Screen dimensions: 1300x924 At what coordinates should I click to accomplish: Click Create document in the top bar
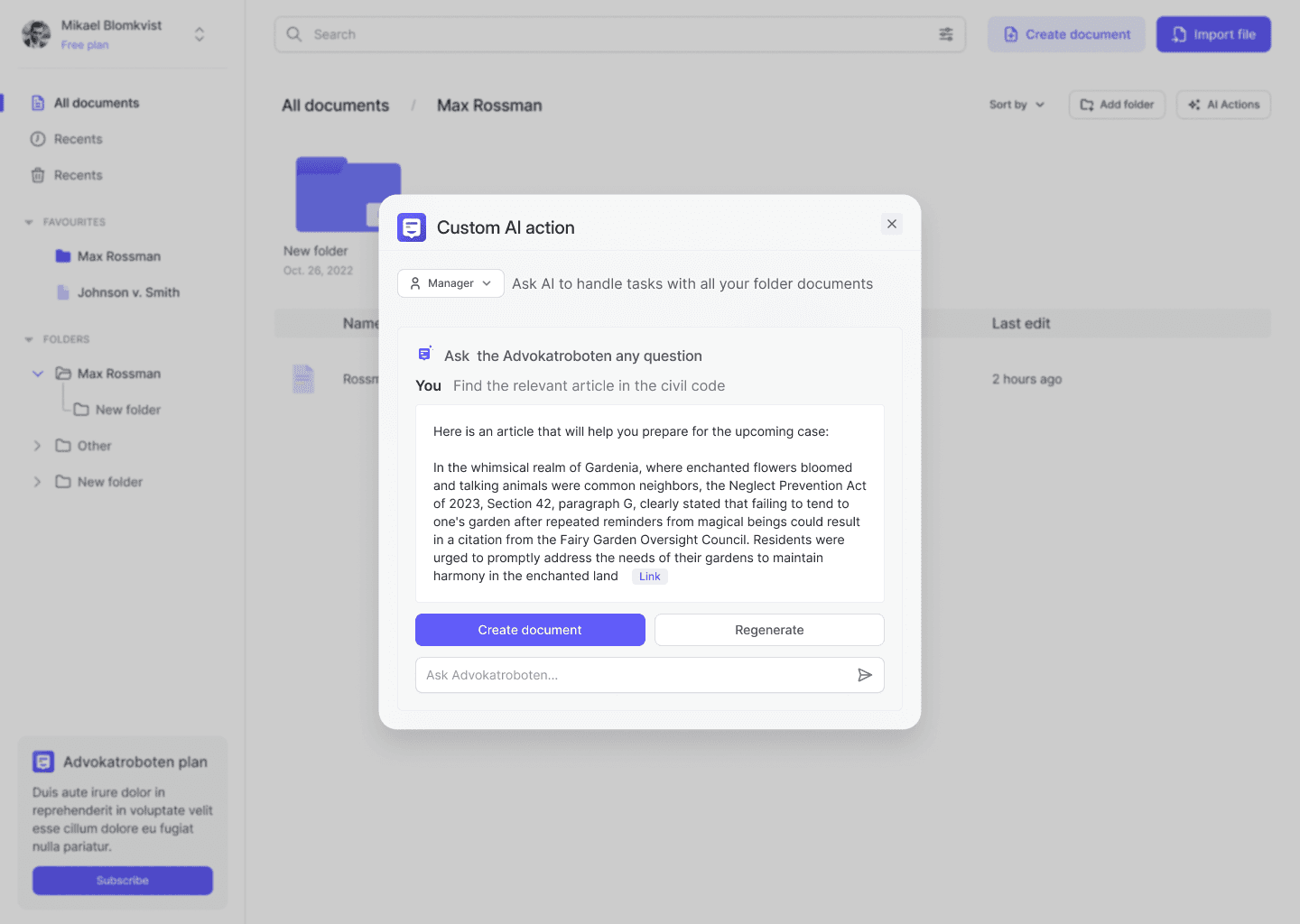pyautogui.click(x=1066, y=34)
